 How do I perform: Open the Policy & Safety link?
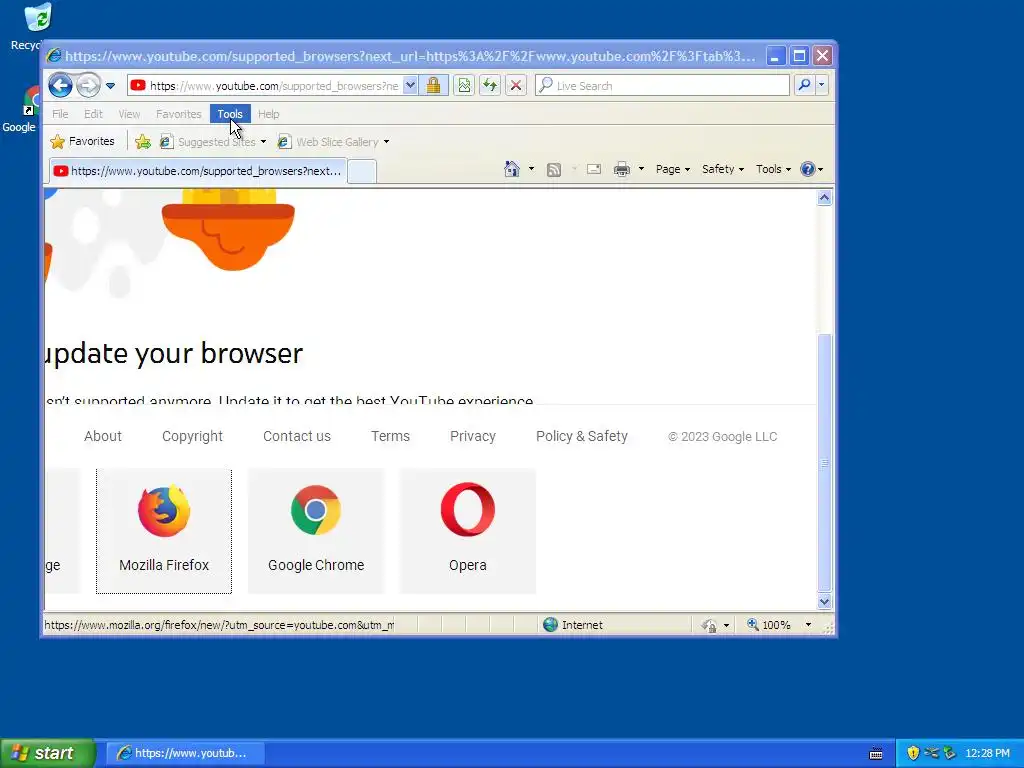pos(581,436)
